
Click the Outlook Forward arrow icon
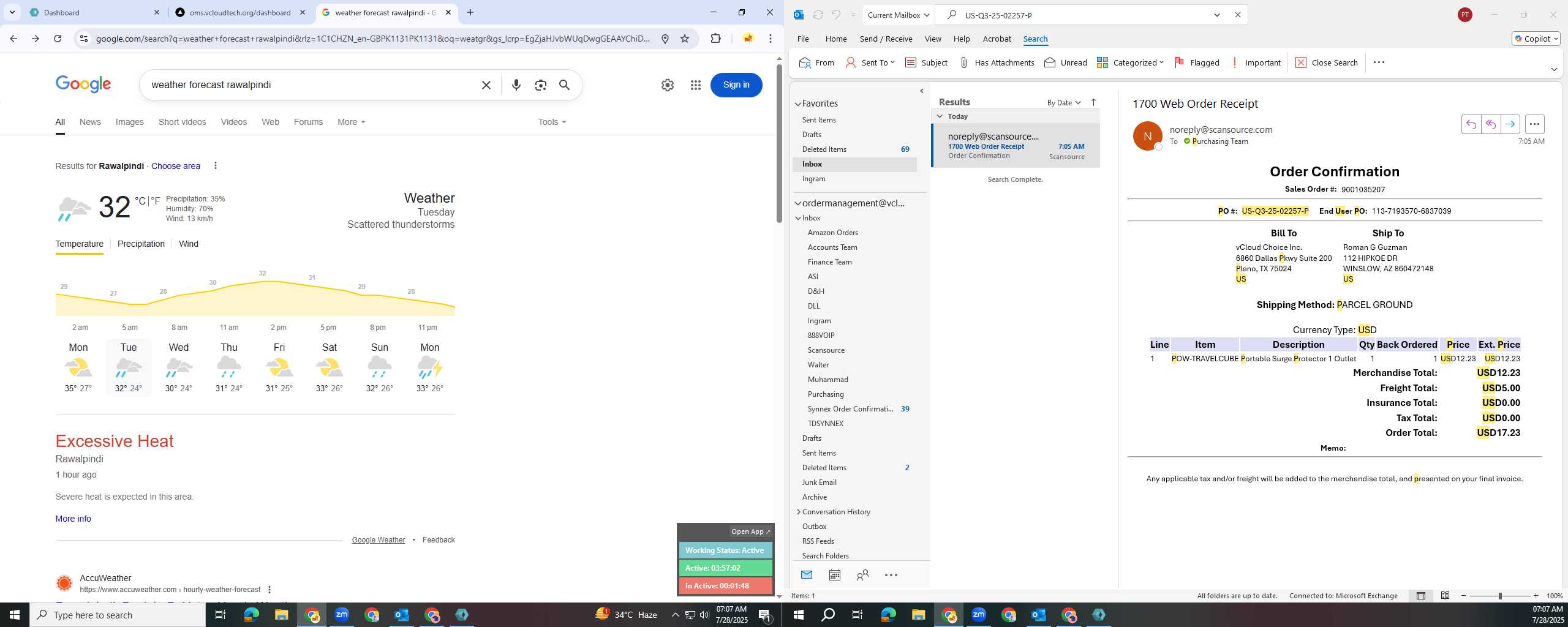point(1510,124)
